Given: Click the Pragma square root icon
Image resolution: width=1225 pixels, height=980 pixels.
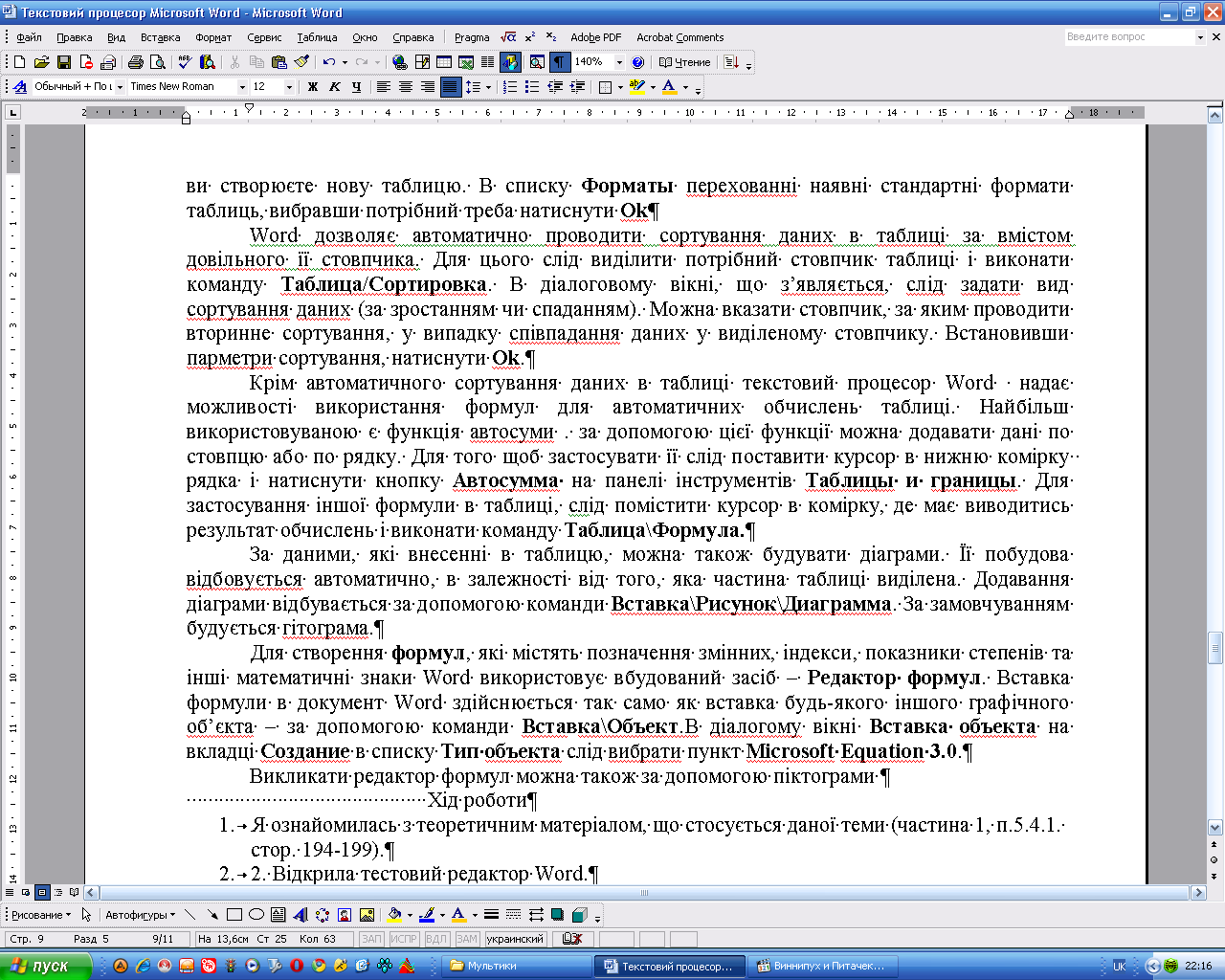Looking at the screenshot, I should [x=508, y=37].
